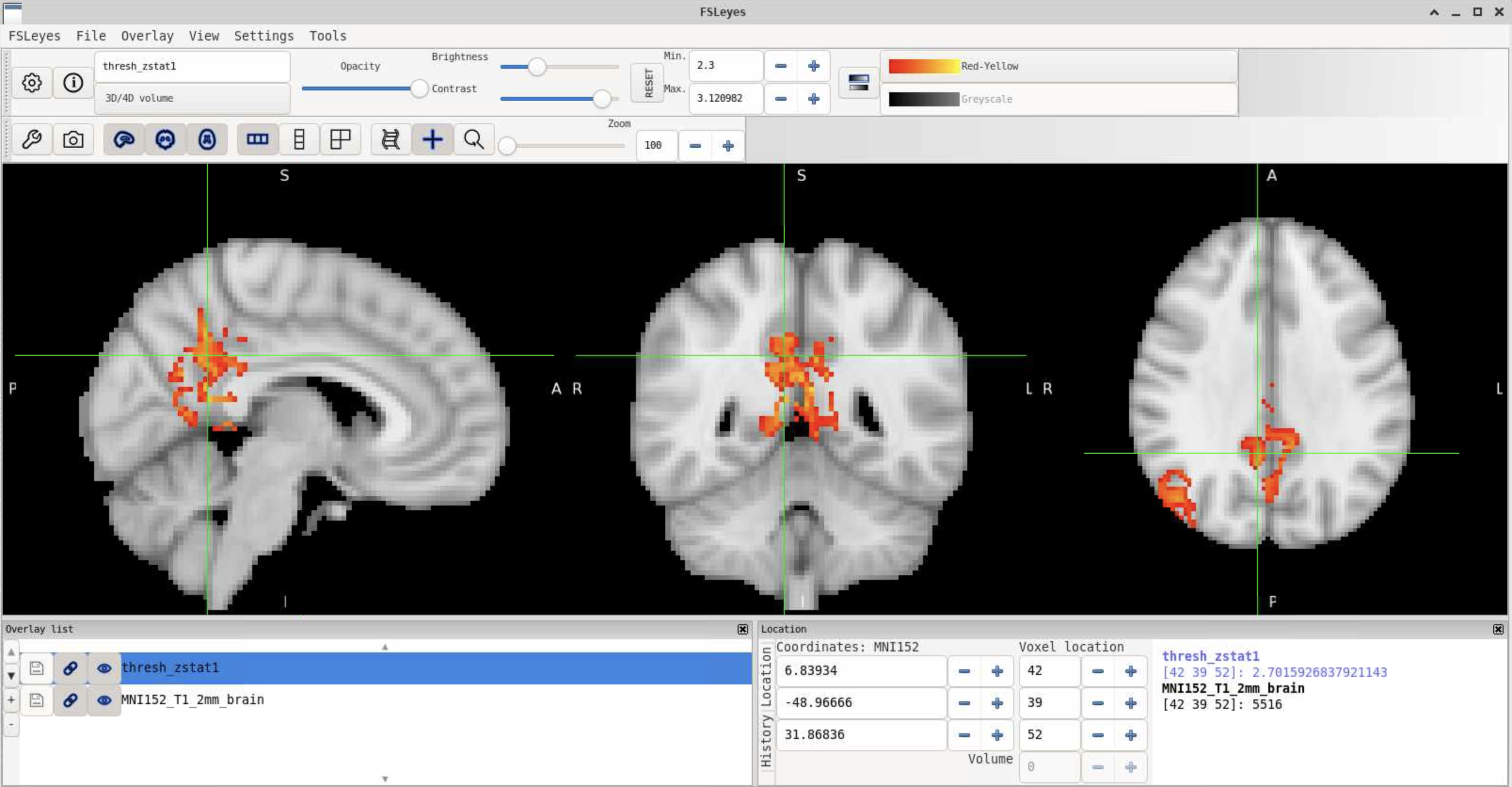The width and height of the screenshot is (1512, 787).
Task: Add overlay with plus button
Action: 11,699
